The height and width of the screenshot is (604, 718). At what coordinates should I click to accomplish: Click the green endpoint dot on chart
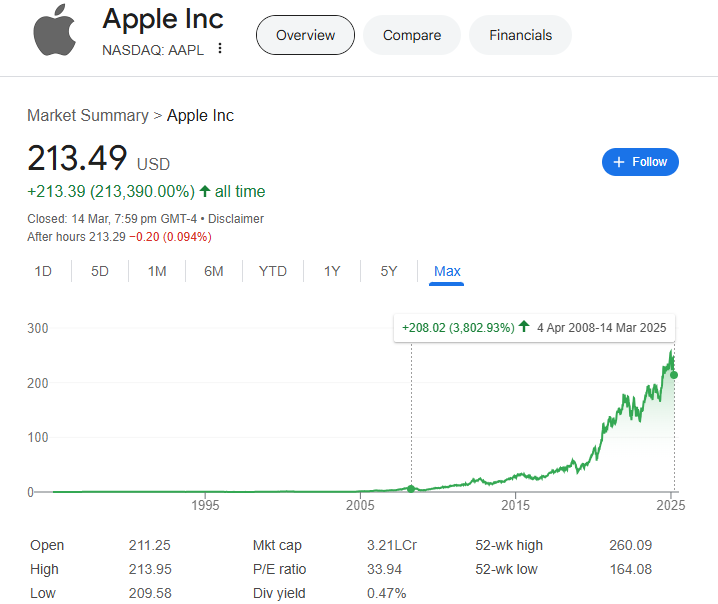[674, 375]
